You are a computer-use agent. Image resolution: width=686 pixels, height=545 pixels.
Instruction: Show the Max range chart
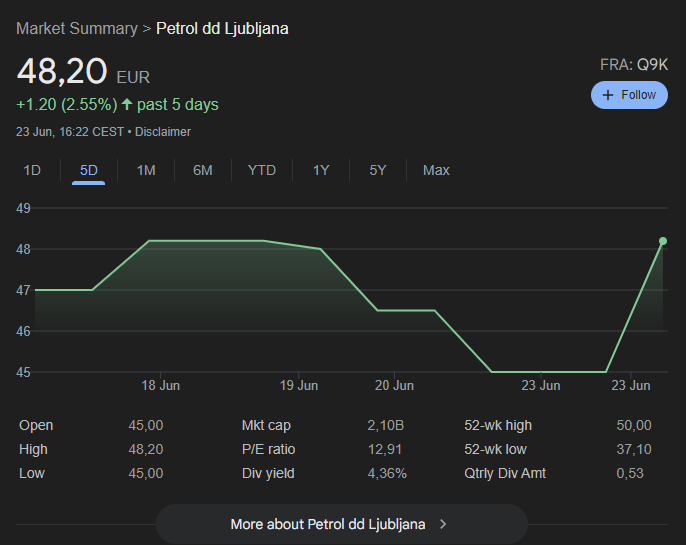436,170
